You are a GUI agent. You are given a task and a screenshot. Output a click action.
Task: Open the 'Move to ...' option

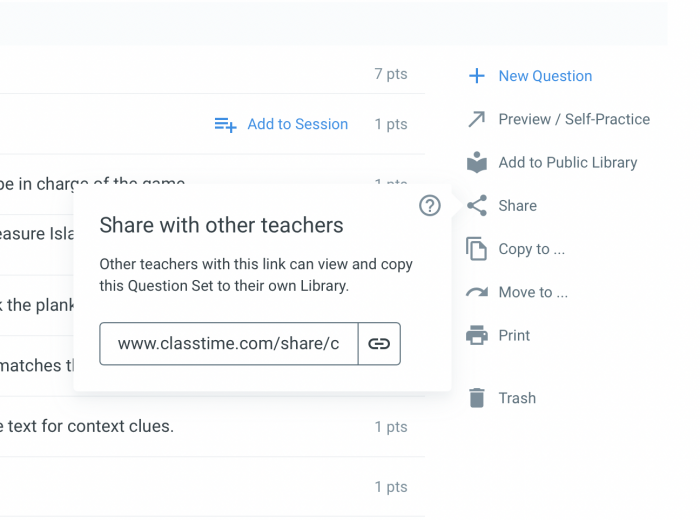tap(533, 292)
